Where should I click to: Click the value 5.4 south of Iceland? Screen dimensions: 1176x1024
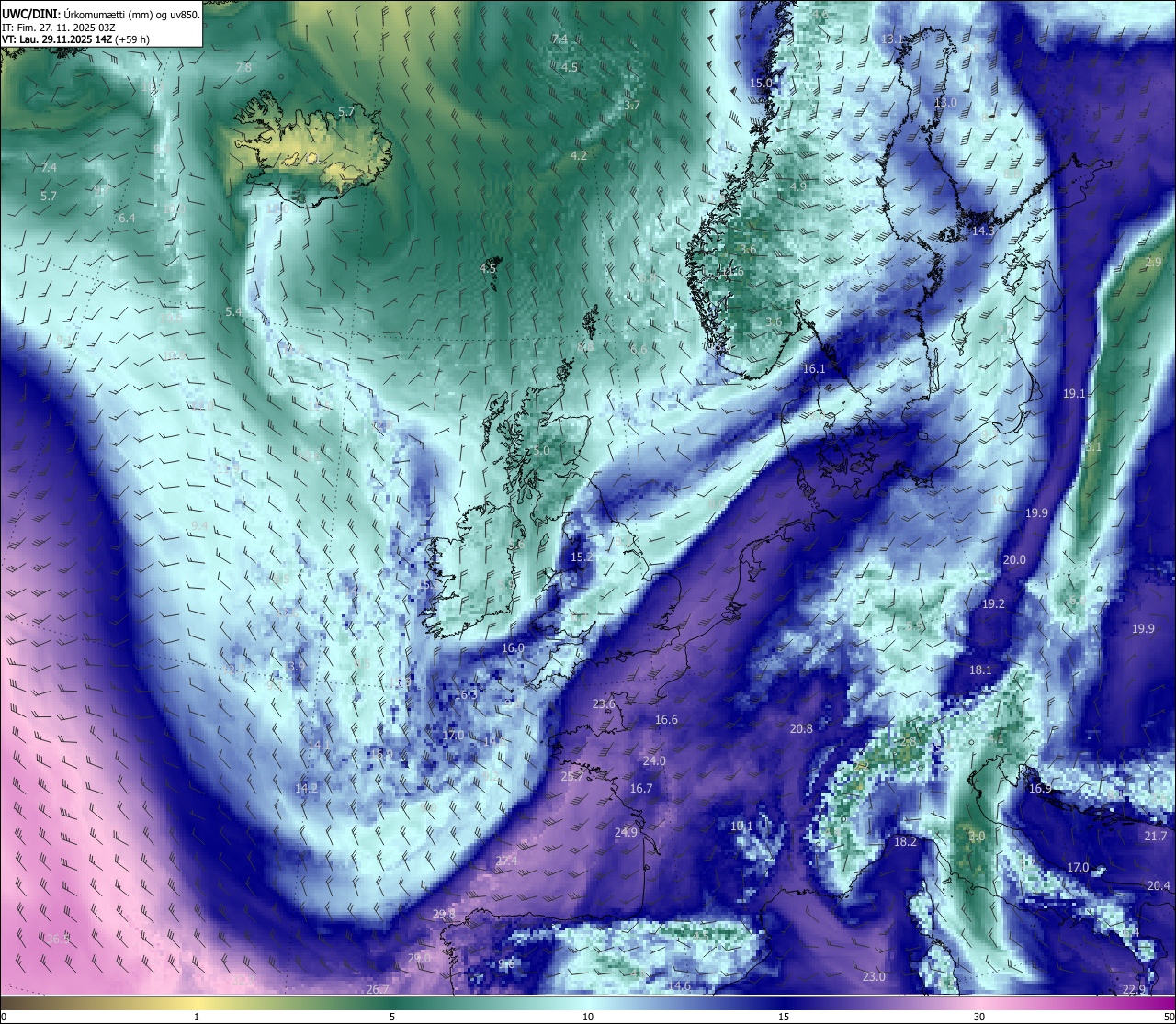233,312
